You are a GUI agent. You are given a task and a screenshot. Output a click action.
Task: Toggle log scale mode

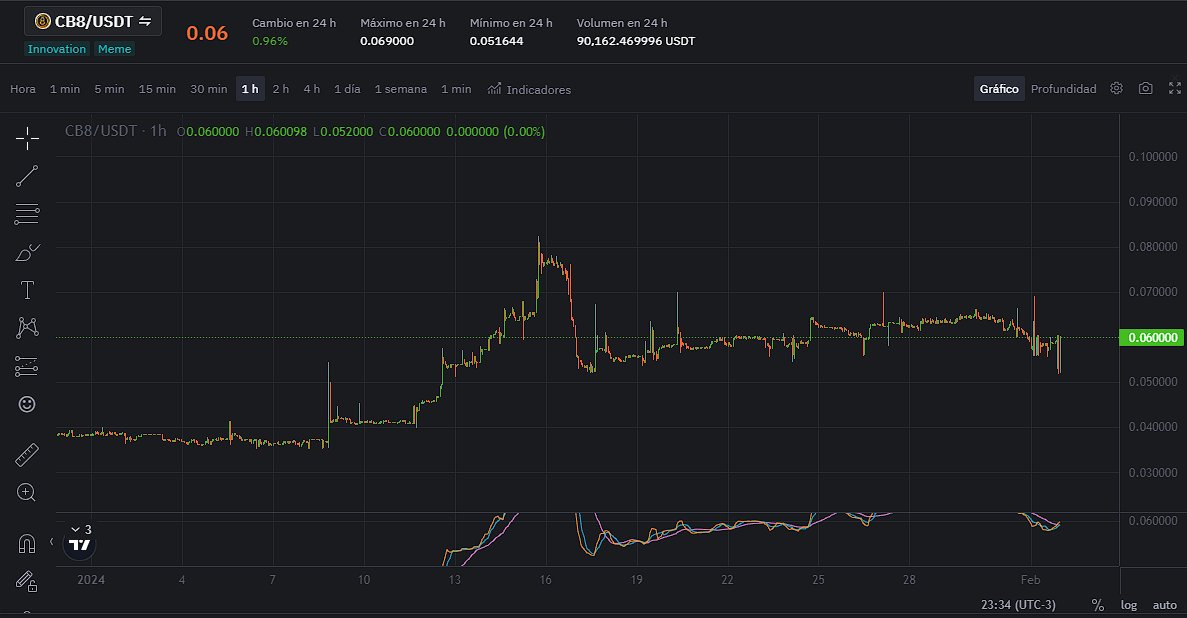pyautogui.click(x=1129, y=604)
